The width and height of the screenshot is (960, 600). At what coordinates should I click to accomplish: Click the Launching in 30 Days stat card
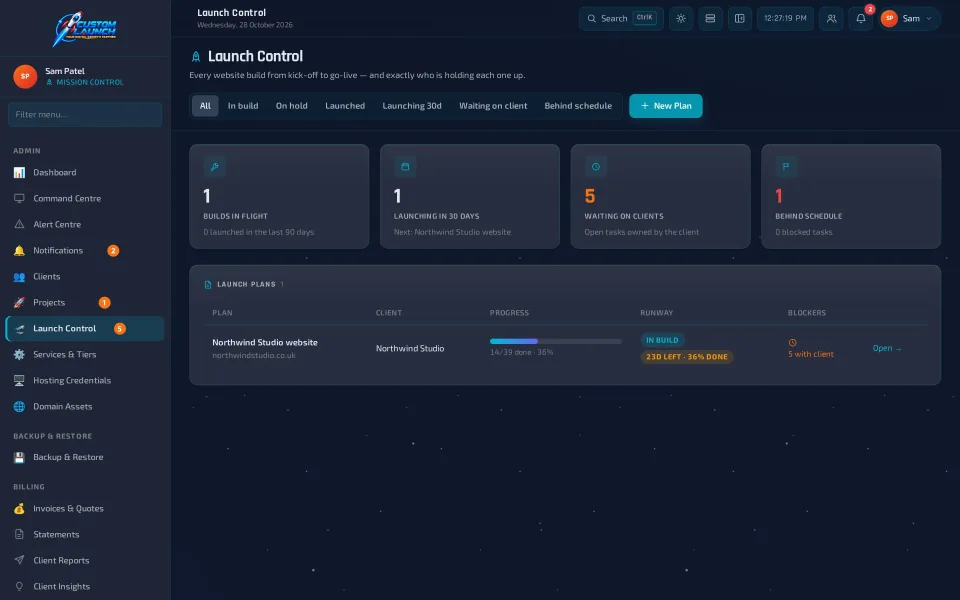470,197
